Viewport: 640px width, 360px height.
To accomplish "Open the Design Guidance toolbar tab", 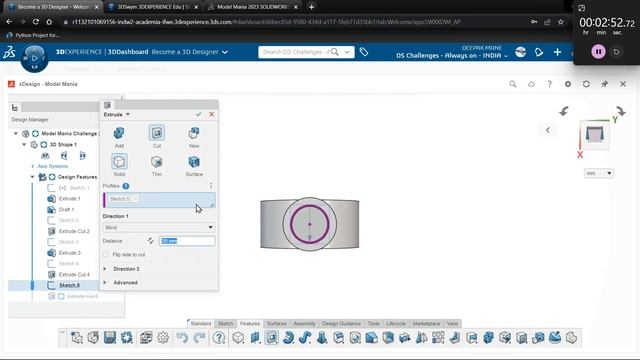I will pos(342,323).
